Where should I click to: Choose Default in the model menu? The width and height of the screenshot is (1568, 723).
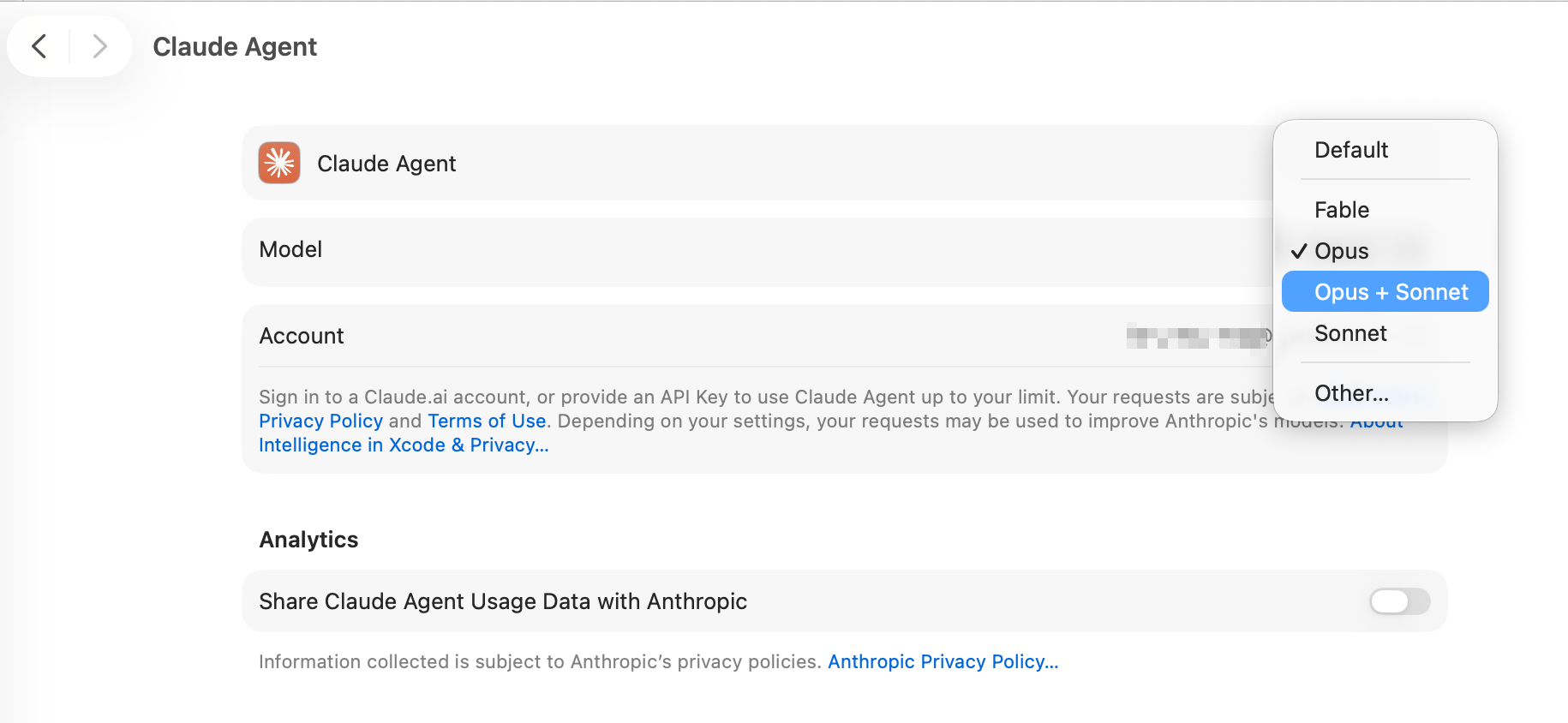[1385, 150]
